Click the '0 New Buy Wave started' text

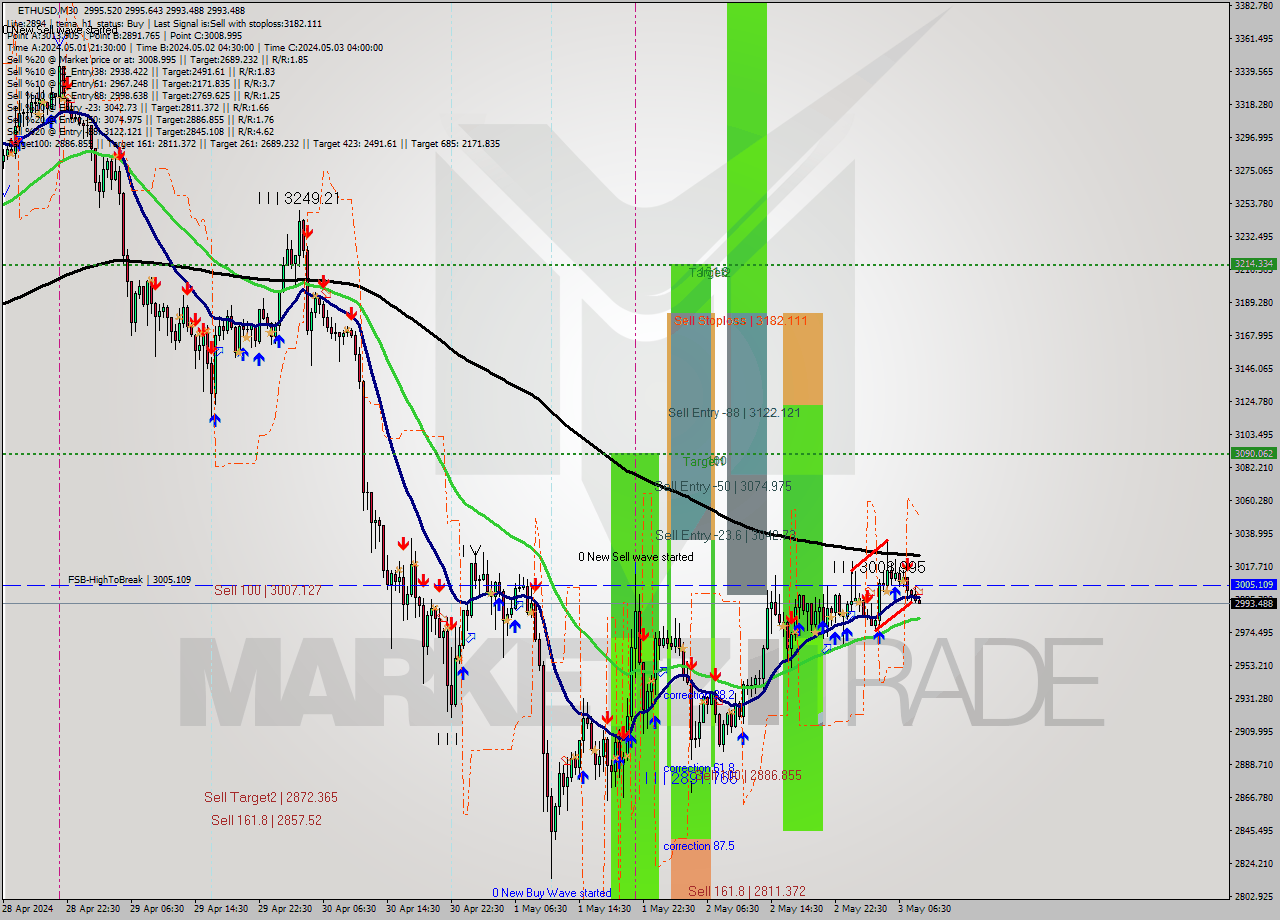pyautogui.click(x=551, y=893)
